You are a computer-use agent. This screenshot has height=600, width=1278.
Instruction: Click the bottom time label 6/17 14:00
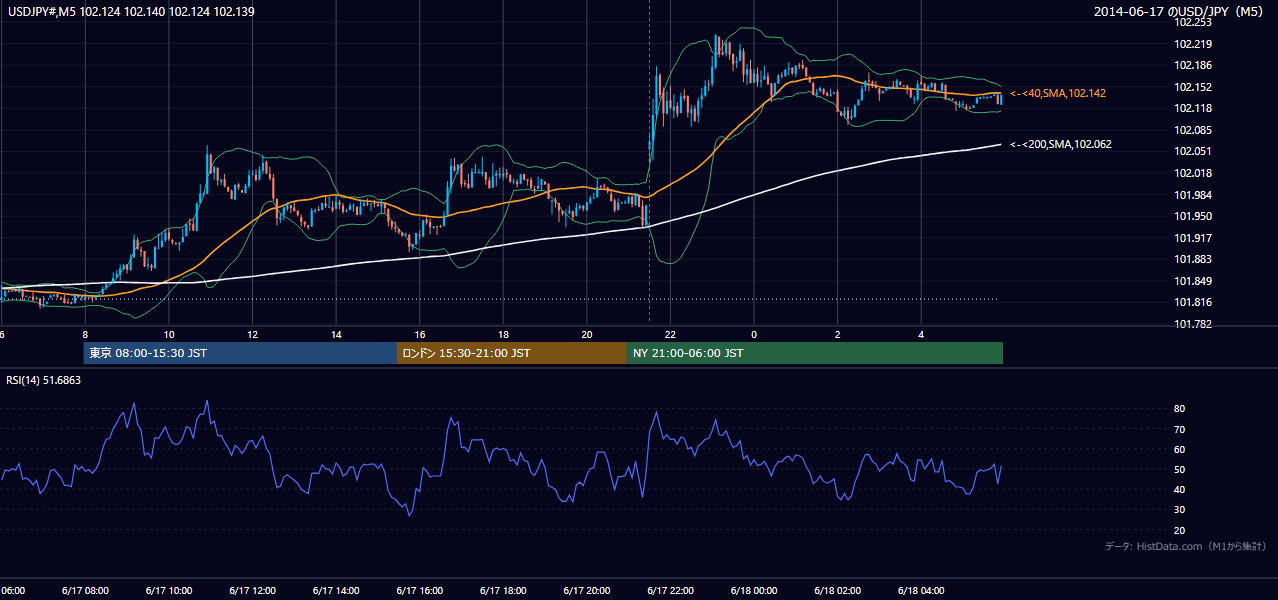tap(335, 590)
